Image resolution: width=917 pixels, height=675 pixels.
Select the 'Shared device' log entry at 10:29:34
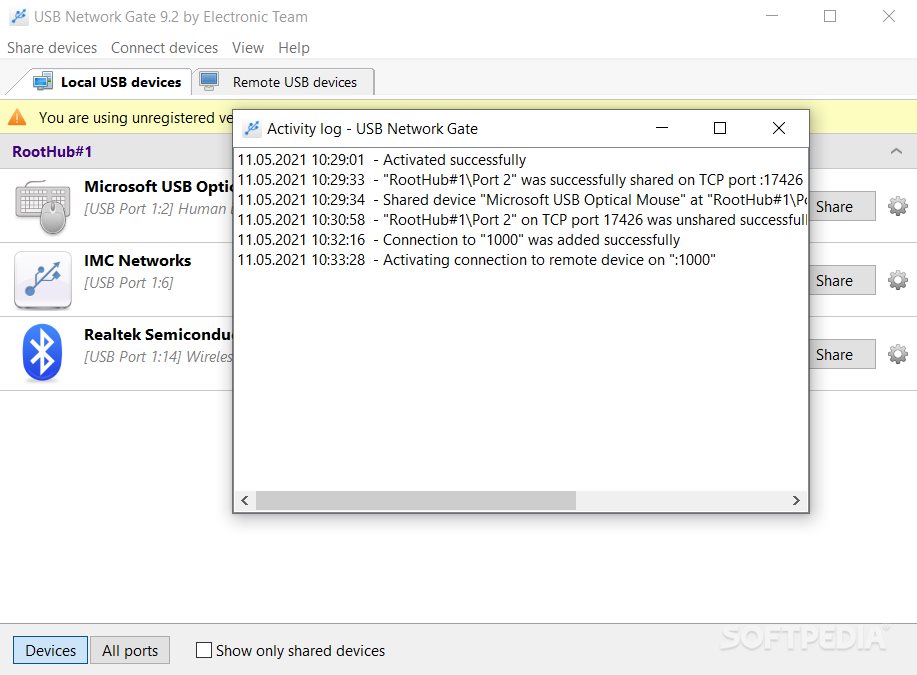coord(522,199)
